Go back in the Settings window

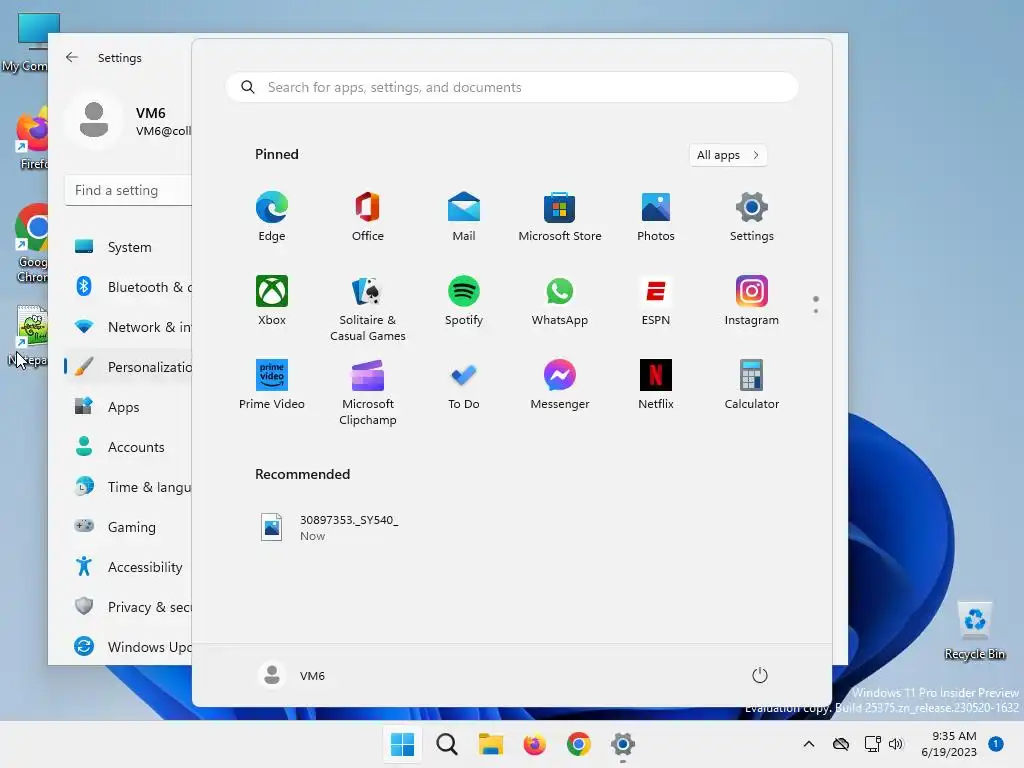pos(72,57)
